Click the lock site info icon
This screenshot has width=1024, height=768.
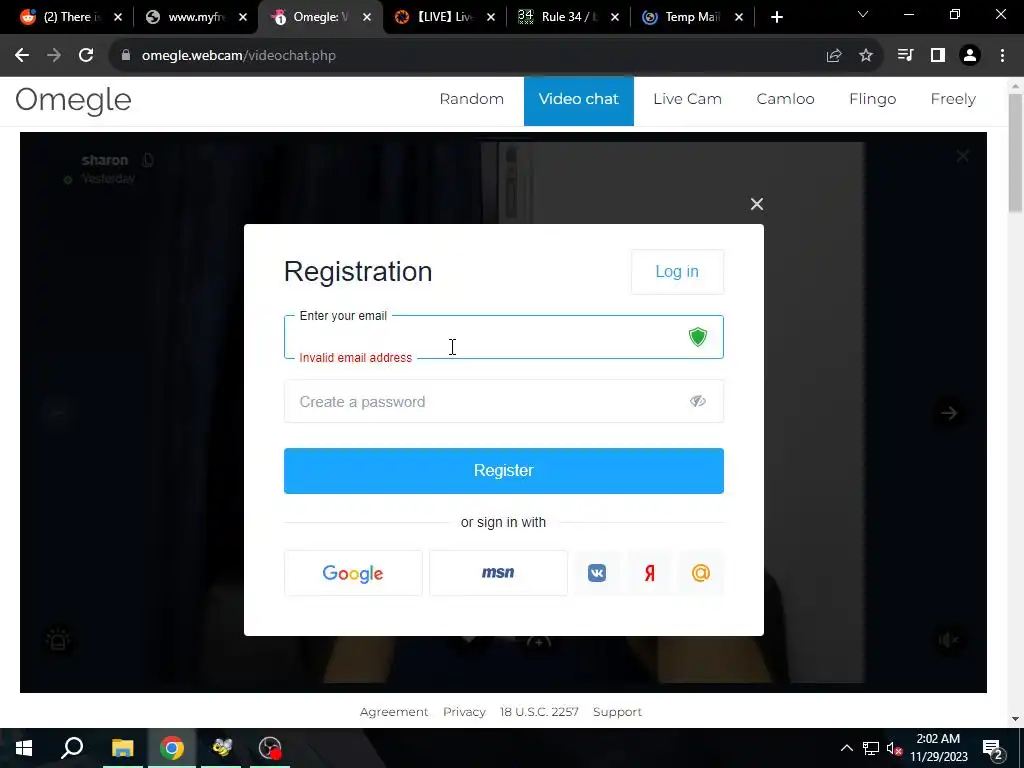pyautogui.click(x=126, y=56)
